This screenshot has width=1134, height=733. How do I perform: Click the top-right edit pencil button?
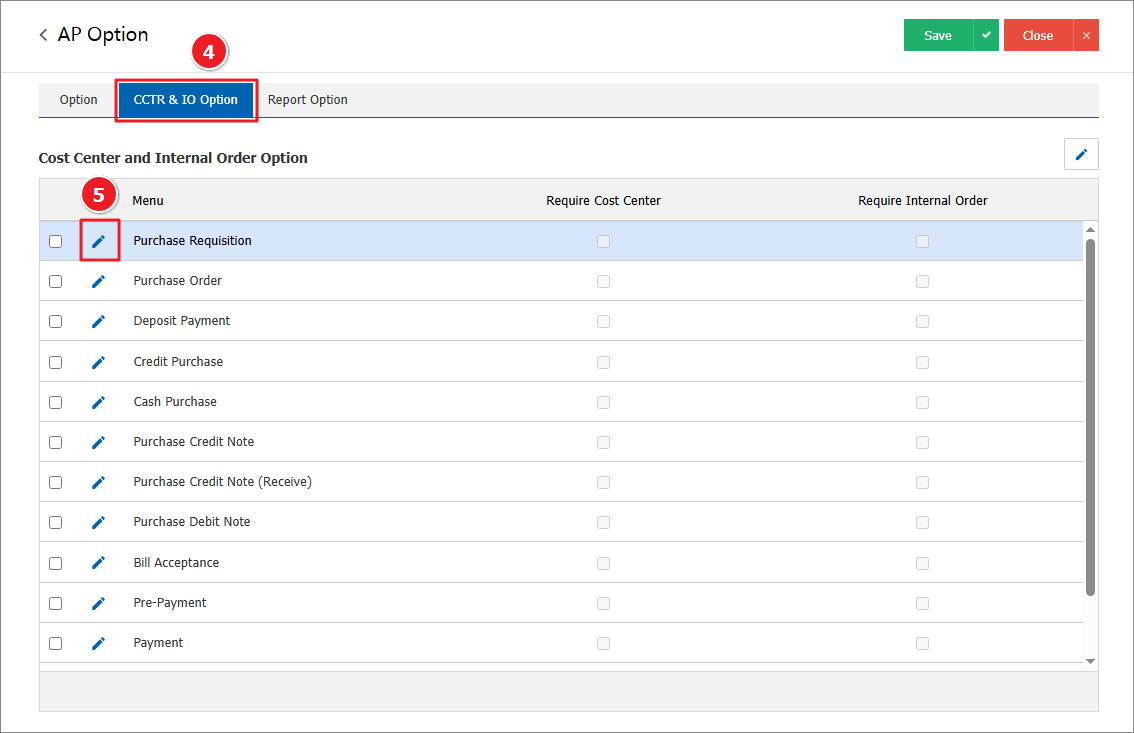(1081, 154)
